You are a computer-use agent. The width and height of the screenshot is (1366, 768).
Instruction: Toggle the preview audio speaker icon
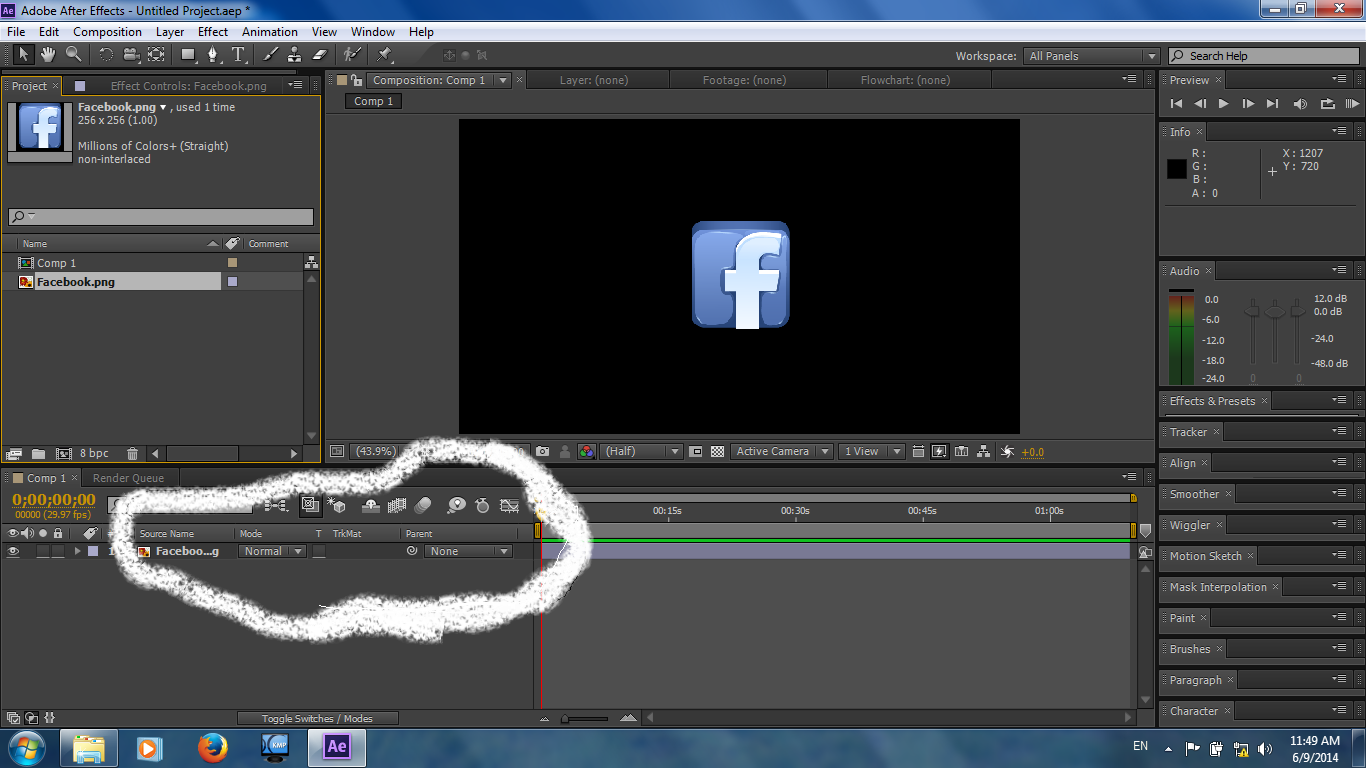click(x=1300, y=104)
